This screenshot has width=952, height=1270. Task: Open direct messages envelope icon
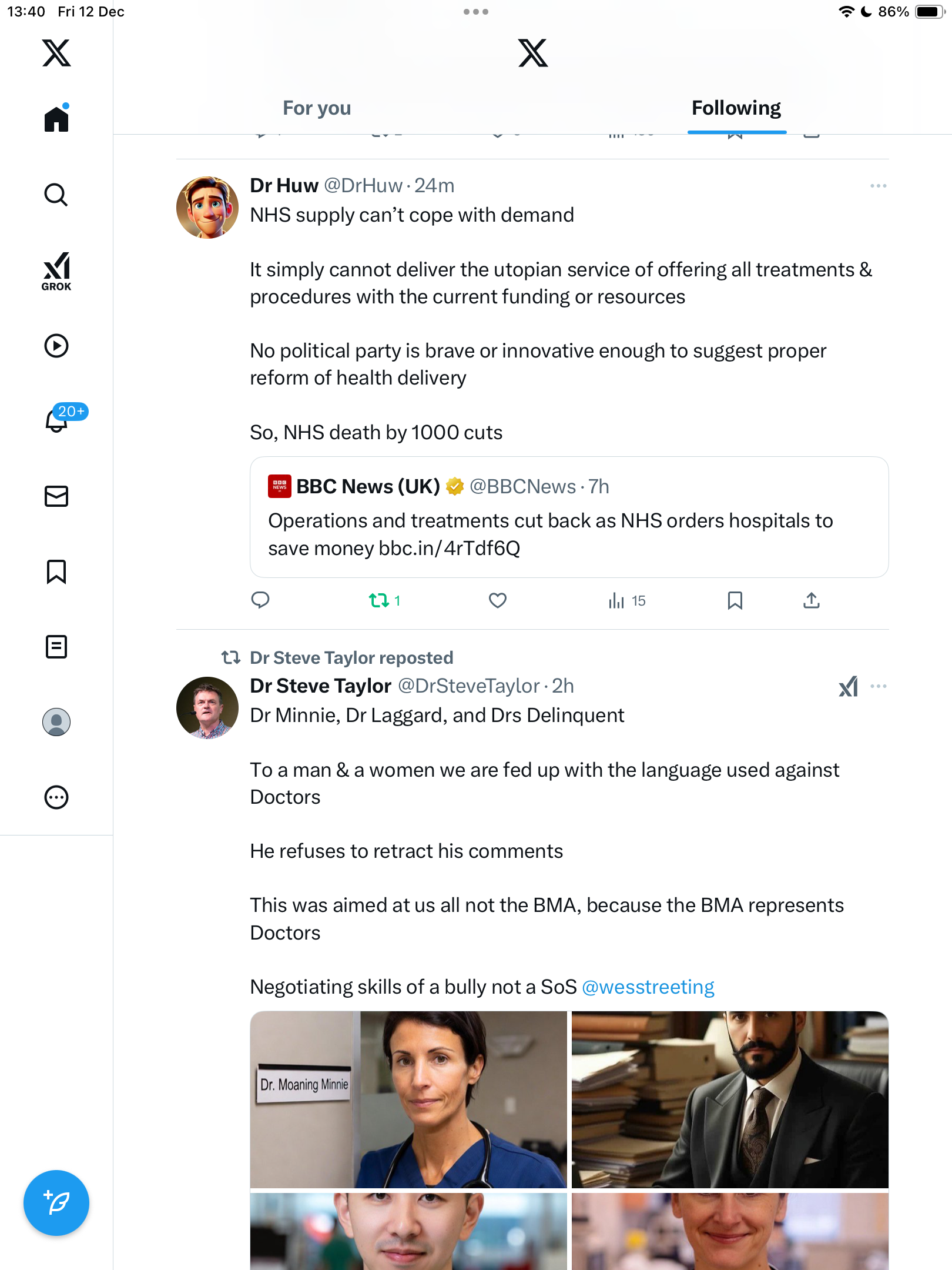click(x=56, y=496)
